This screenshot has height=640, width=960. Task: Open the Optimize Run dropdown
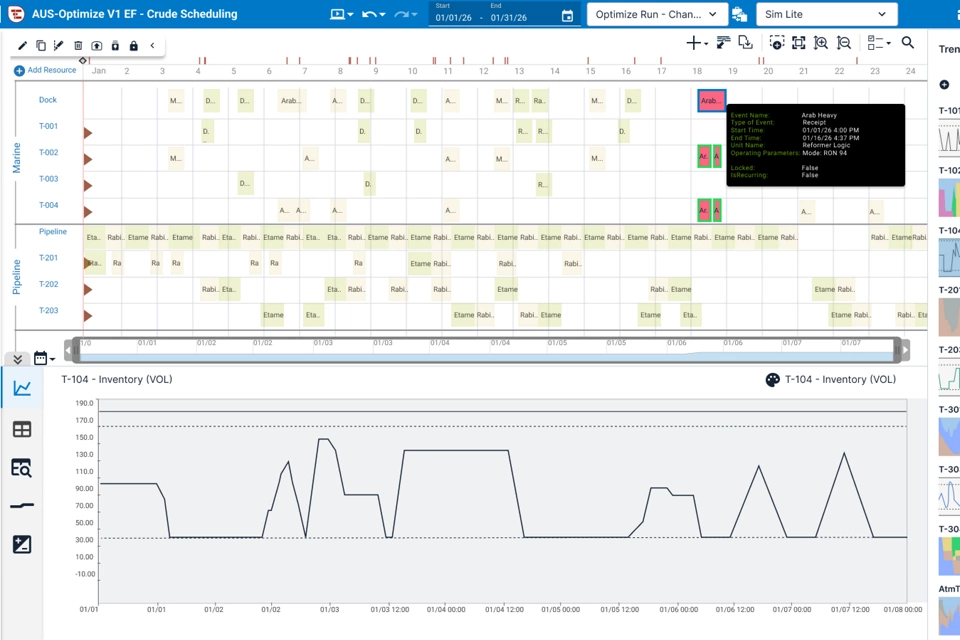pyautogui.click(x=657, y=14)
